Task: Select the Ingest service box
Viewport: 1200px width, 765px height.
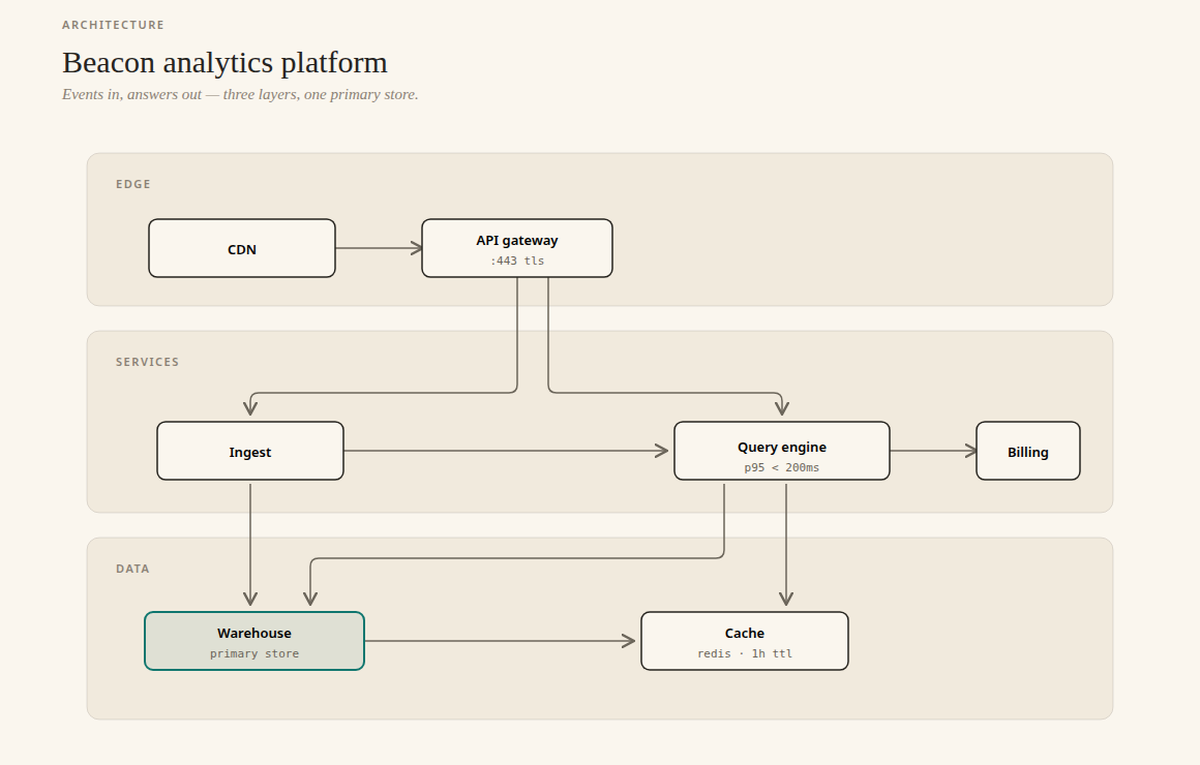Action: (250, 451)
